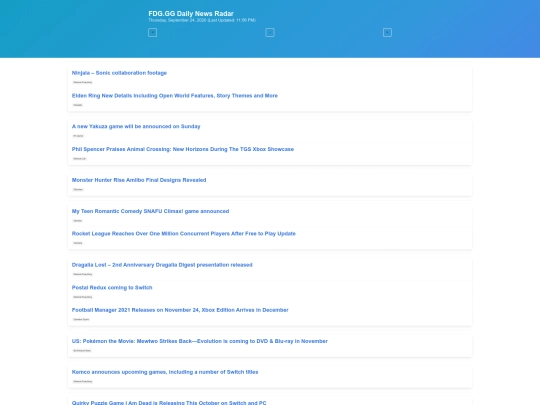
Task: Click the FDG.GG Daily News Radar title
Action: (191, 13)
